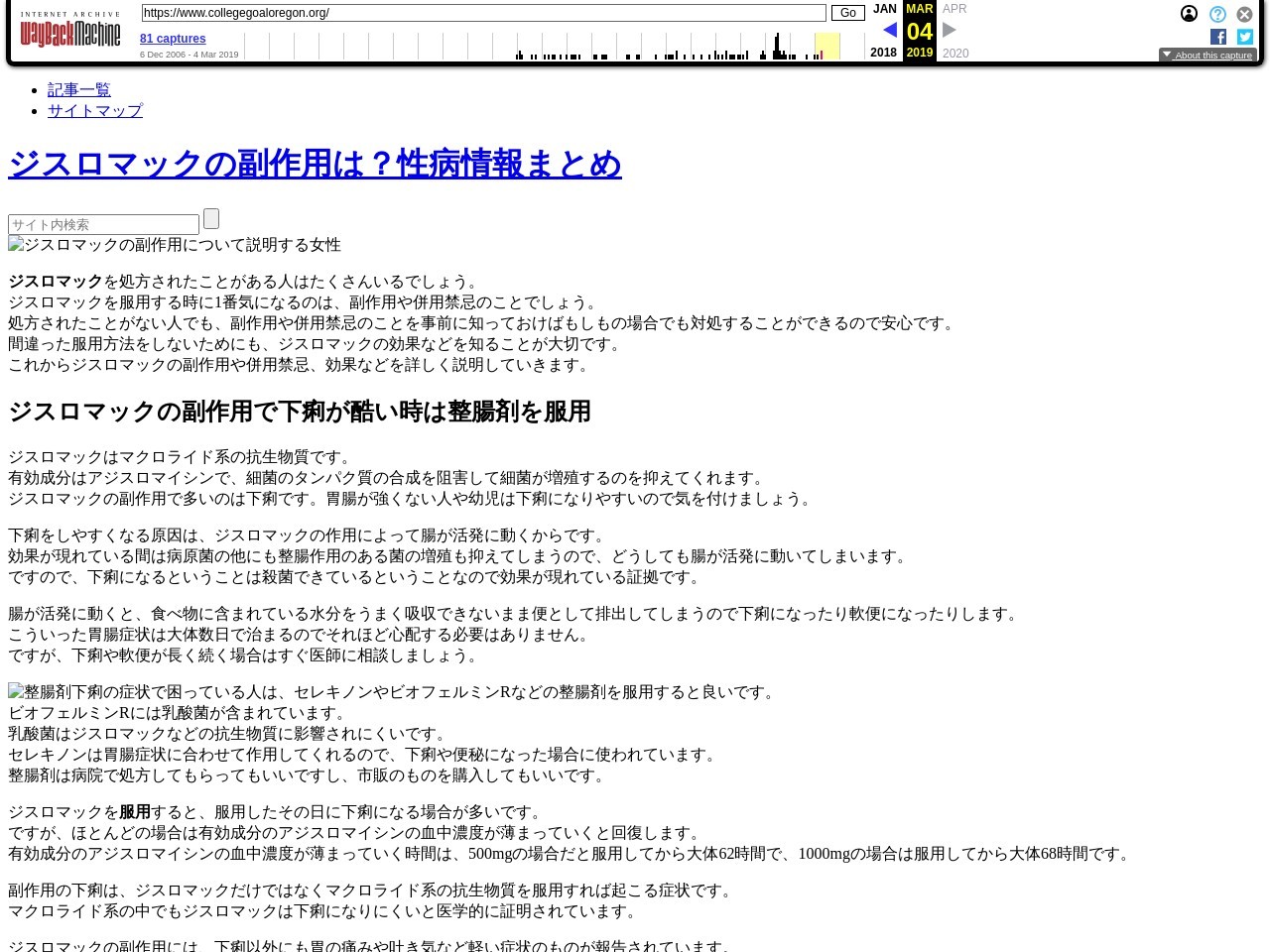Focus the Wayback URL field

coord(483,13)
